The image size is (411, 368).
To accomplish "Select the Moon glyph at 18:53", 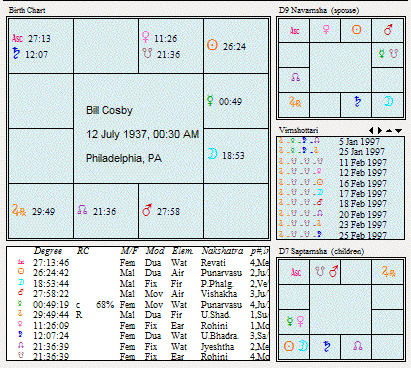I will click(x=212, y=154).
